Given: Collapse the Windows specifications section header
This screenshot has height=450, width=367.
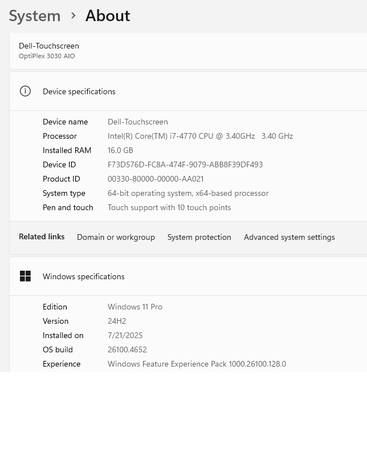Looking at the screenshot, I should pyautogui.click(x=188, y=276).
